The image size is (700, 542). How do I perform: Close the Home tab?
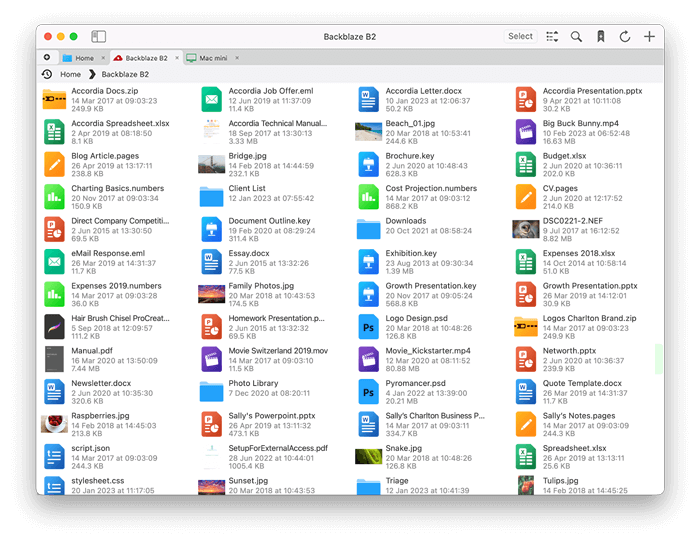pos(103,58)
